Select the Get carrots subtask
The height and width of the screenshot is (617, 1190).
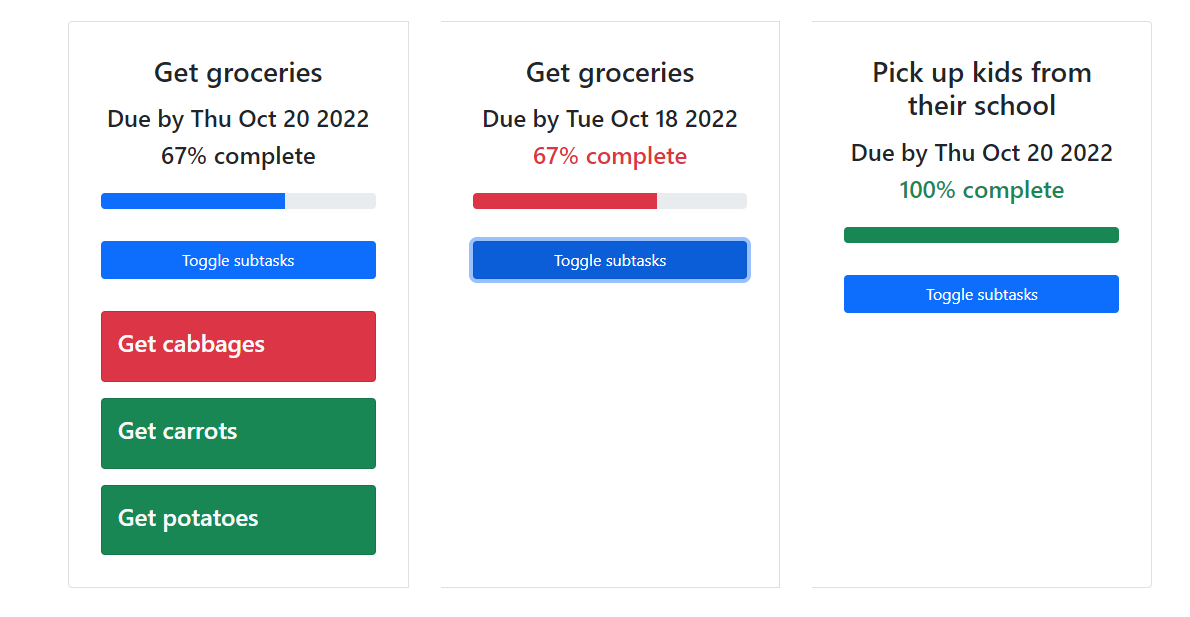pos(238,433)
